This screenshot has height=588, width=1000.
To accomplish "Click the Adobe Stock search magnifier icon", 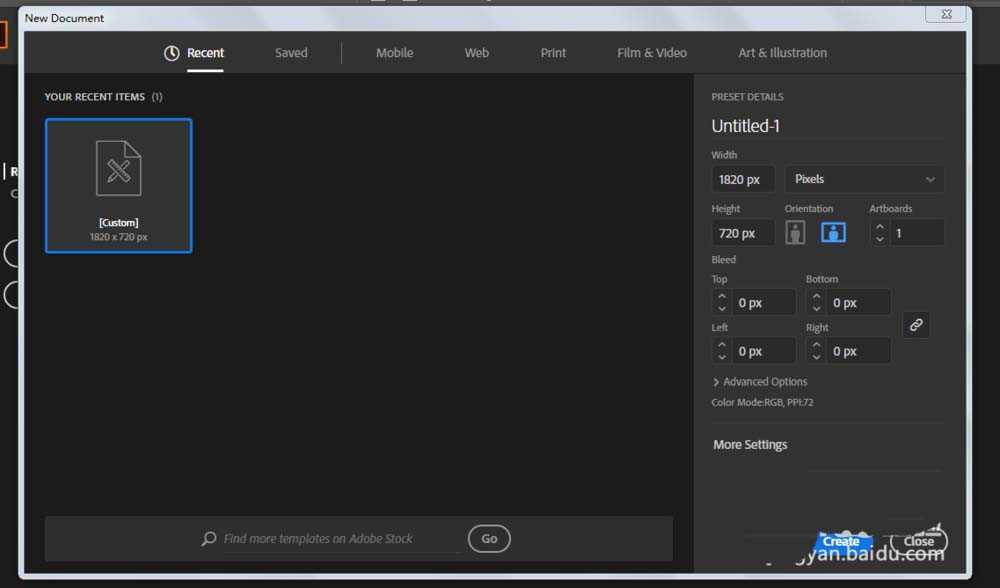I will (x=208, y=539).
